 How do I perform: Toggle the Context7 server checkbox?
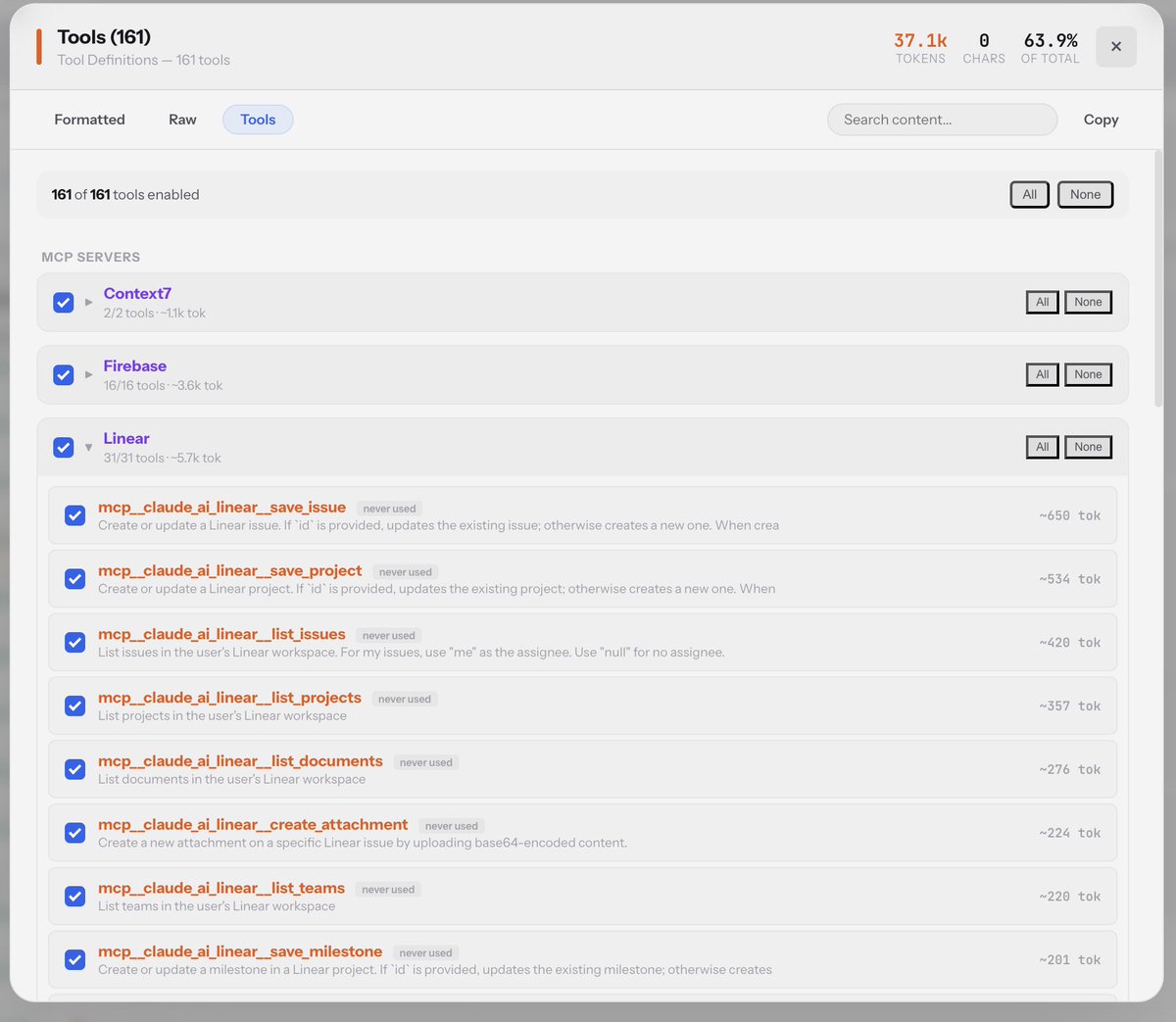click(64, 302)
